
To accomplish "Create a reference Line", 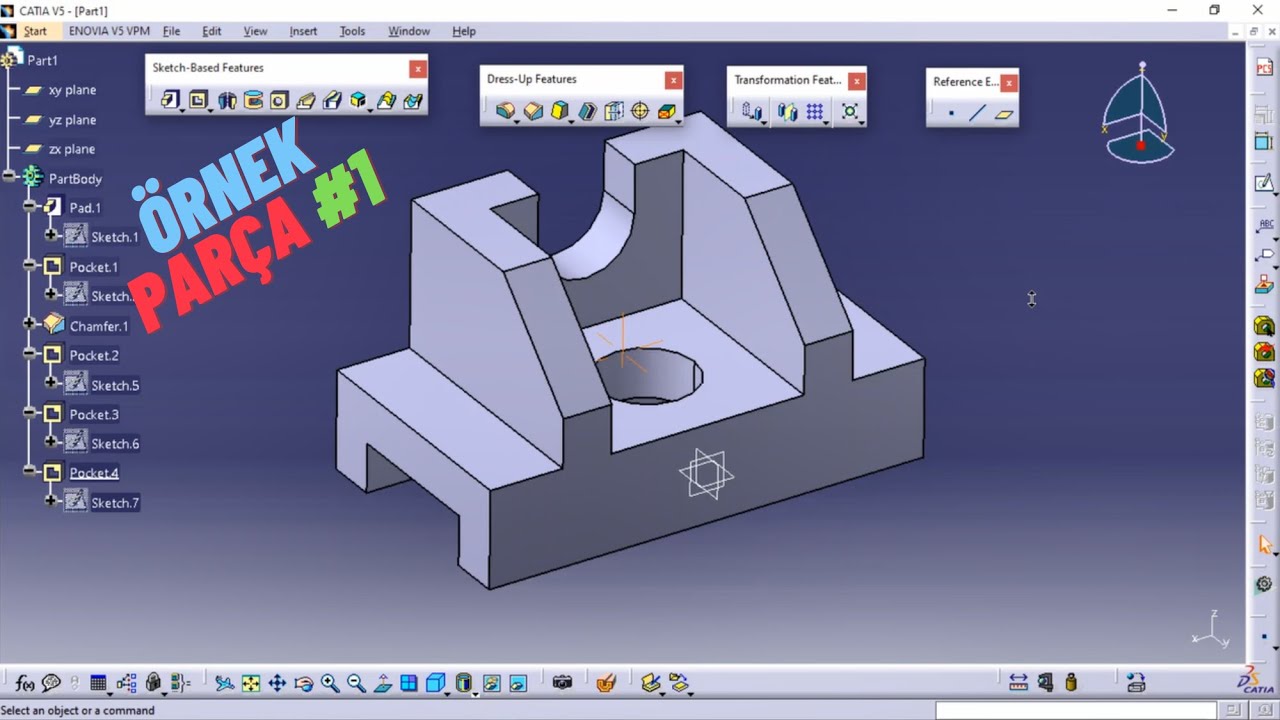I will pos(977,114).
